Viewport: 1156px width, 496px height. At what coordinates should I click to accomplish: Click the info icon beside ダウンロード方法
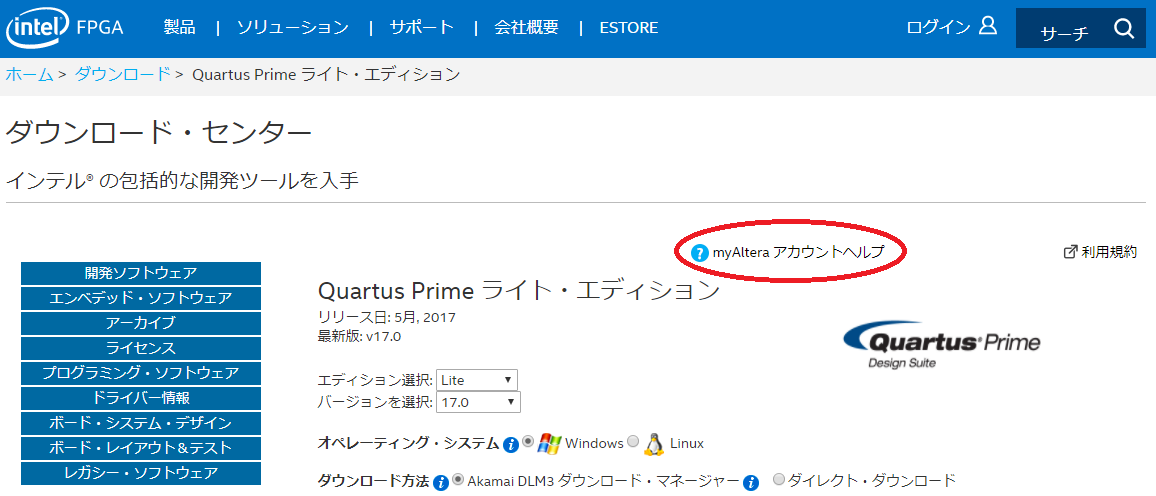tap(441, 483)
